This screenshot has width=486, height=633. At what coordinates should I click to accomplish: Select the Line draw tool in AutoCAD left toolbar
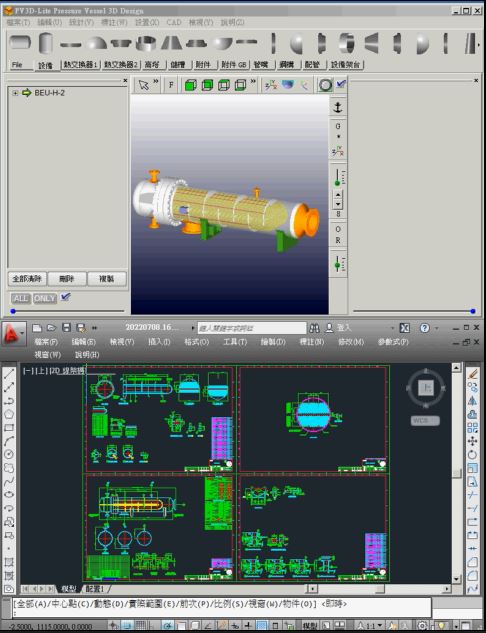[9, 374]
